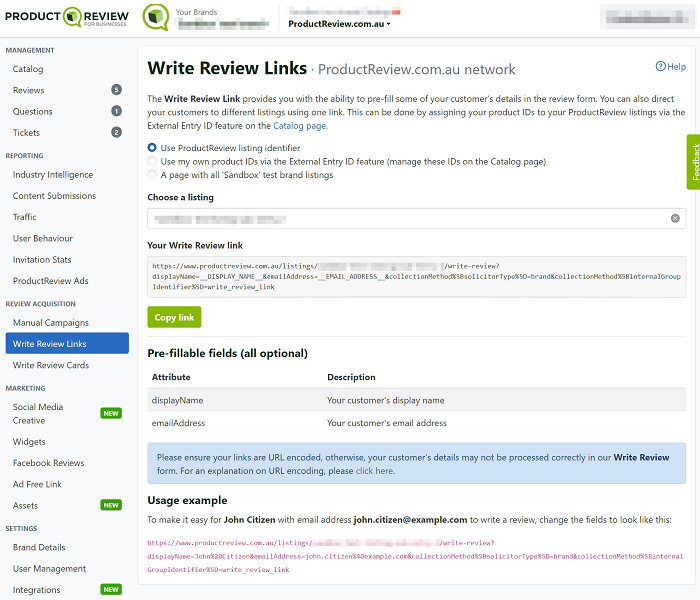Open Assets in the sidebar
This screenshot has width=700, height=600.
[x=25, y=506]
